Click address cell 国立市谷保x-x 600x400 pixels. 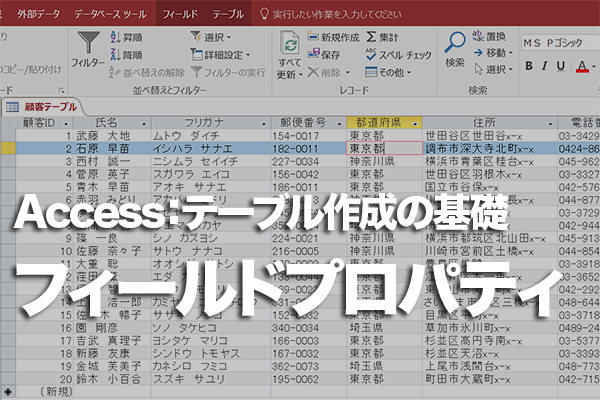click(490, 187)
